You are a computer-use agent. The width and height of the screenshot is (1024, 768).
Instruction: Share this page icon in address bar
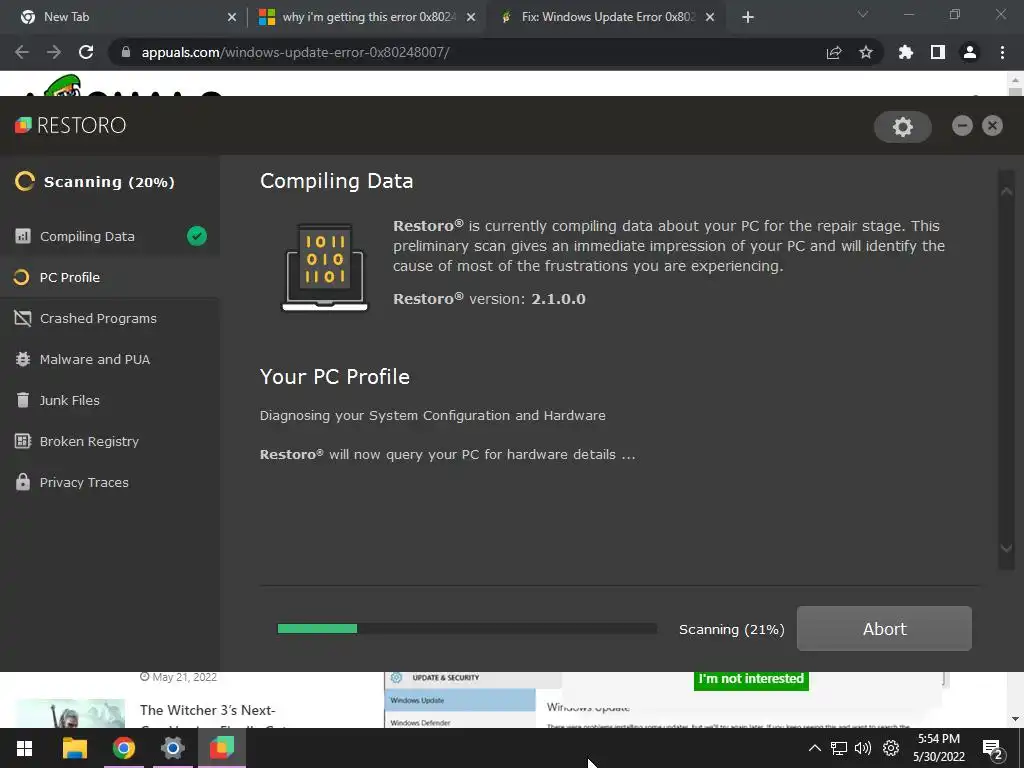pos(834,53)
